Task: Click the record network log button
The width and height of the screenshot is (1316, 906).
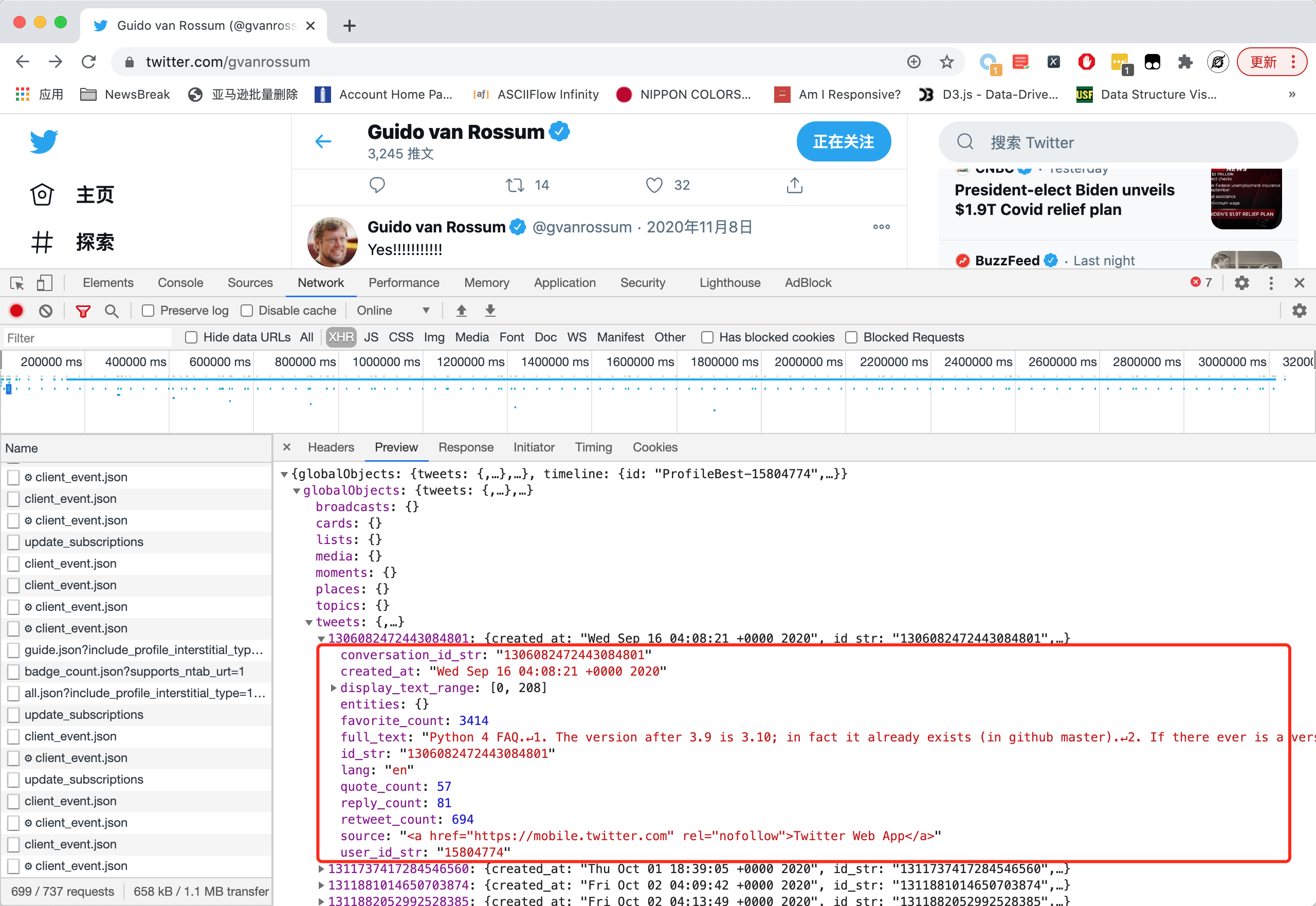Action: click(16, 311)
